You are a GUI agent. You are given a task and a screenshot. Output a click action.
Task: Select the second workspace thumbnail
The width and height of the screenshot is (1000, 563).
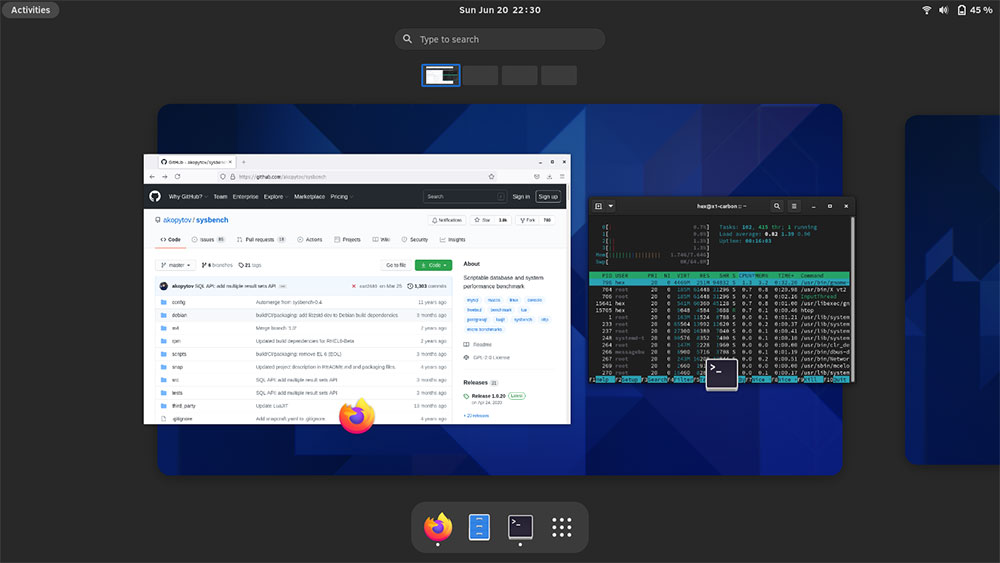pos(480,75)
